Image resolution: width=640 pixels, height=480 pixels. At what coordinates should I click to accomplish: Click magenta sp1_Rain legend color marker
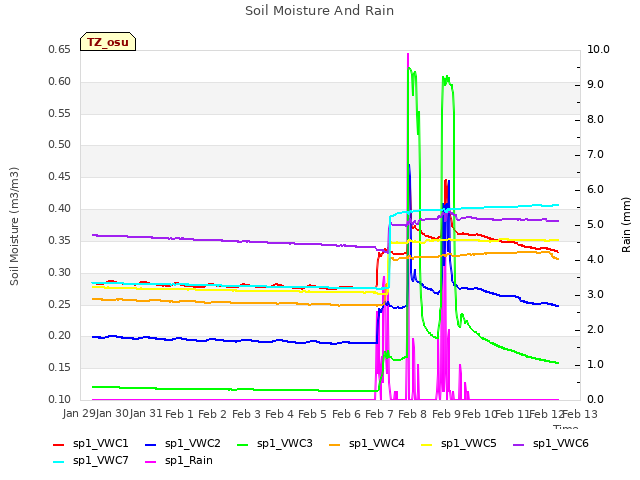point(151,462)
